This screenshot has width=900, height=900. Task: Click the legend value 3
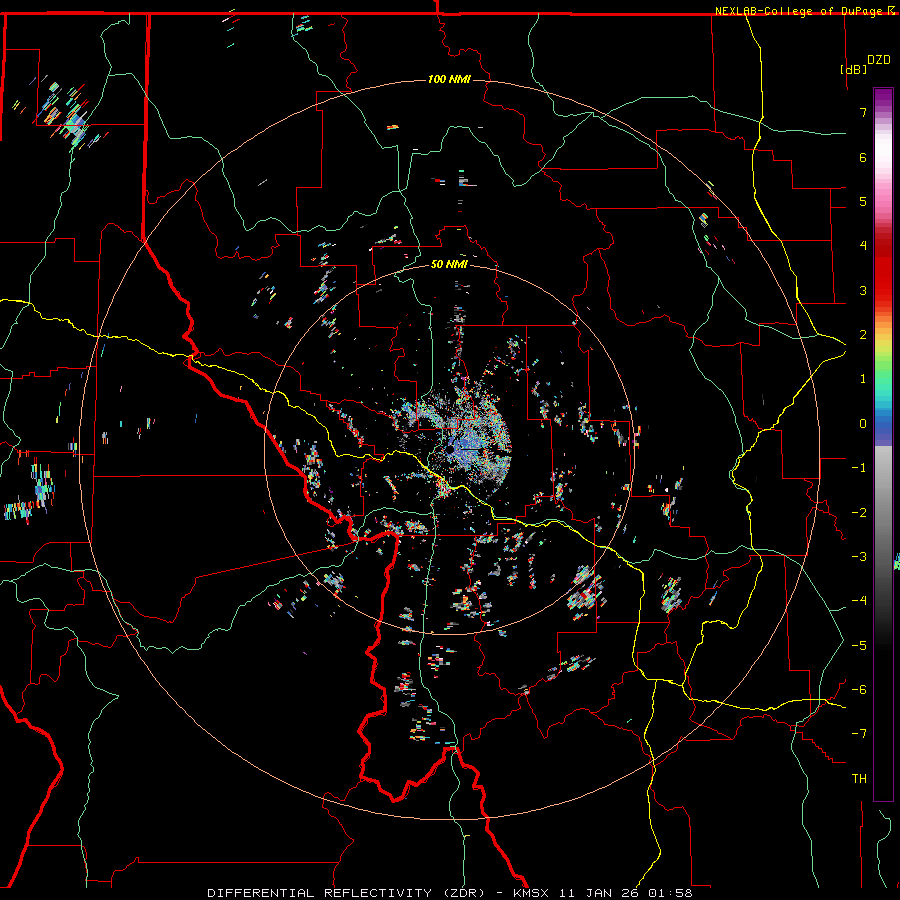(863, 290)
